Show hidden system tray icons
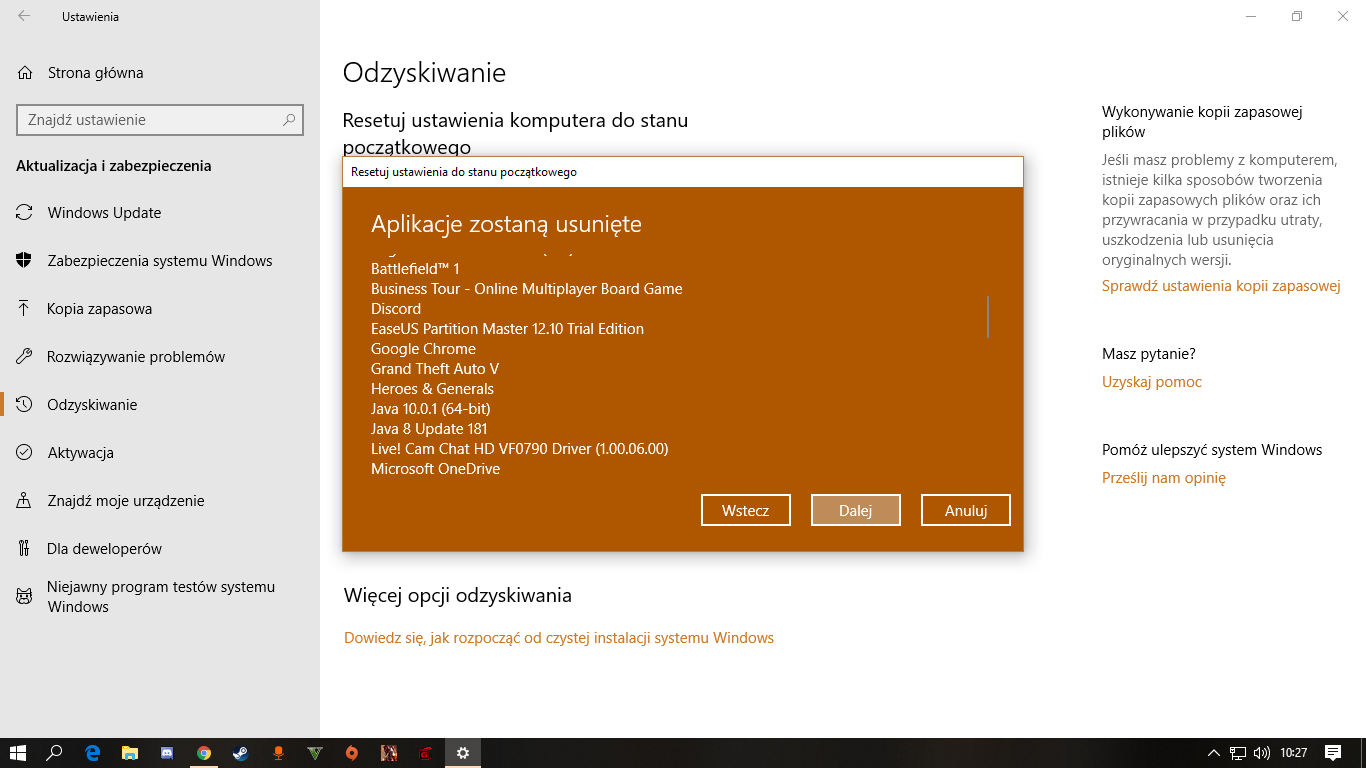1366x768 pixels. pyautogui.click(x=1214, y=753)
